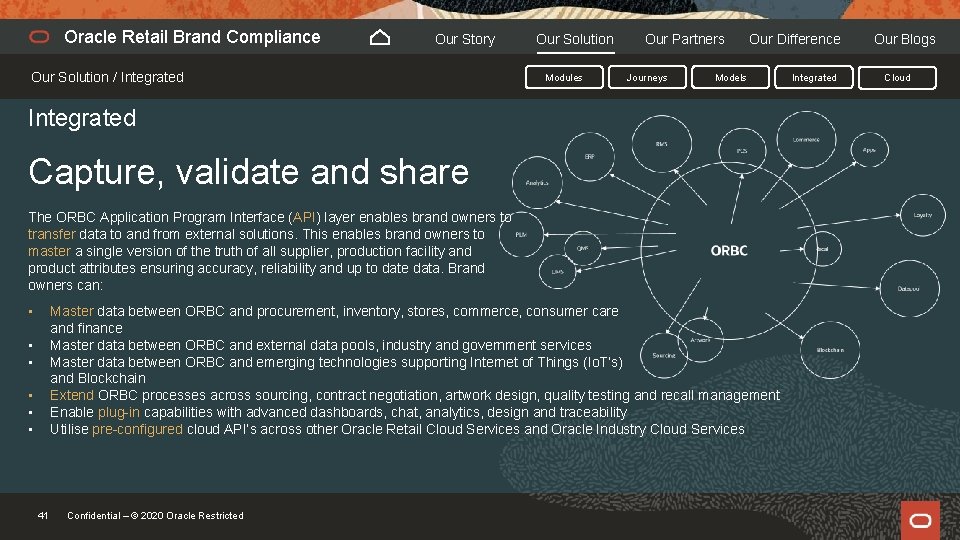Select the Models button
This screenshot has height=540, width=960.
(x=730, y=78)
